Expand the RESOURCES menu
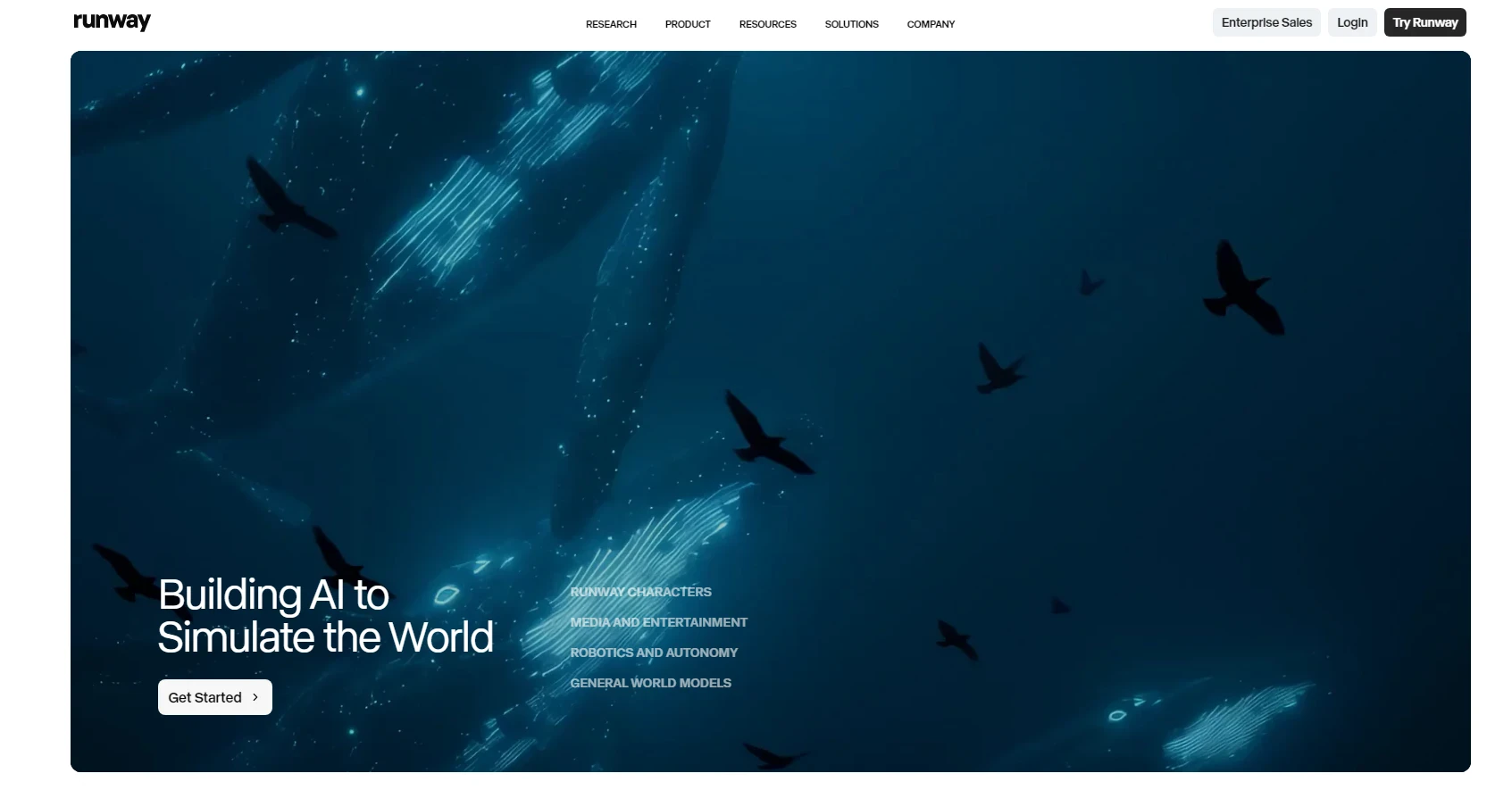The width and height of the screenshot is (1512, 790). (767, 24)
